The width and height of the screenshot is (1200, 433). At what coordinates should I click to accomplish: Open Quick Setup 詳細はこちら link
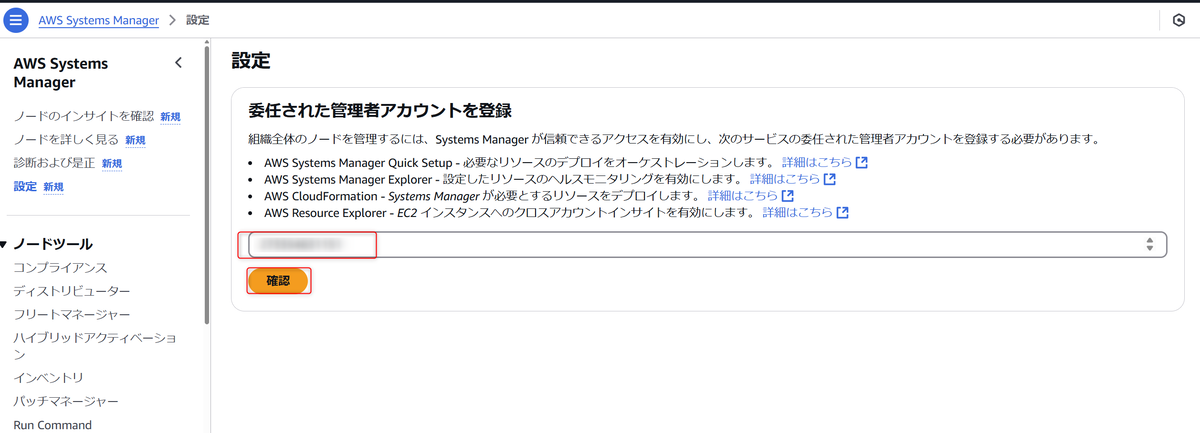pos(817,162)
